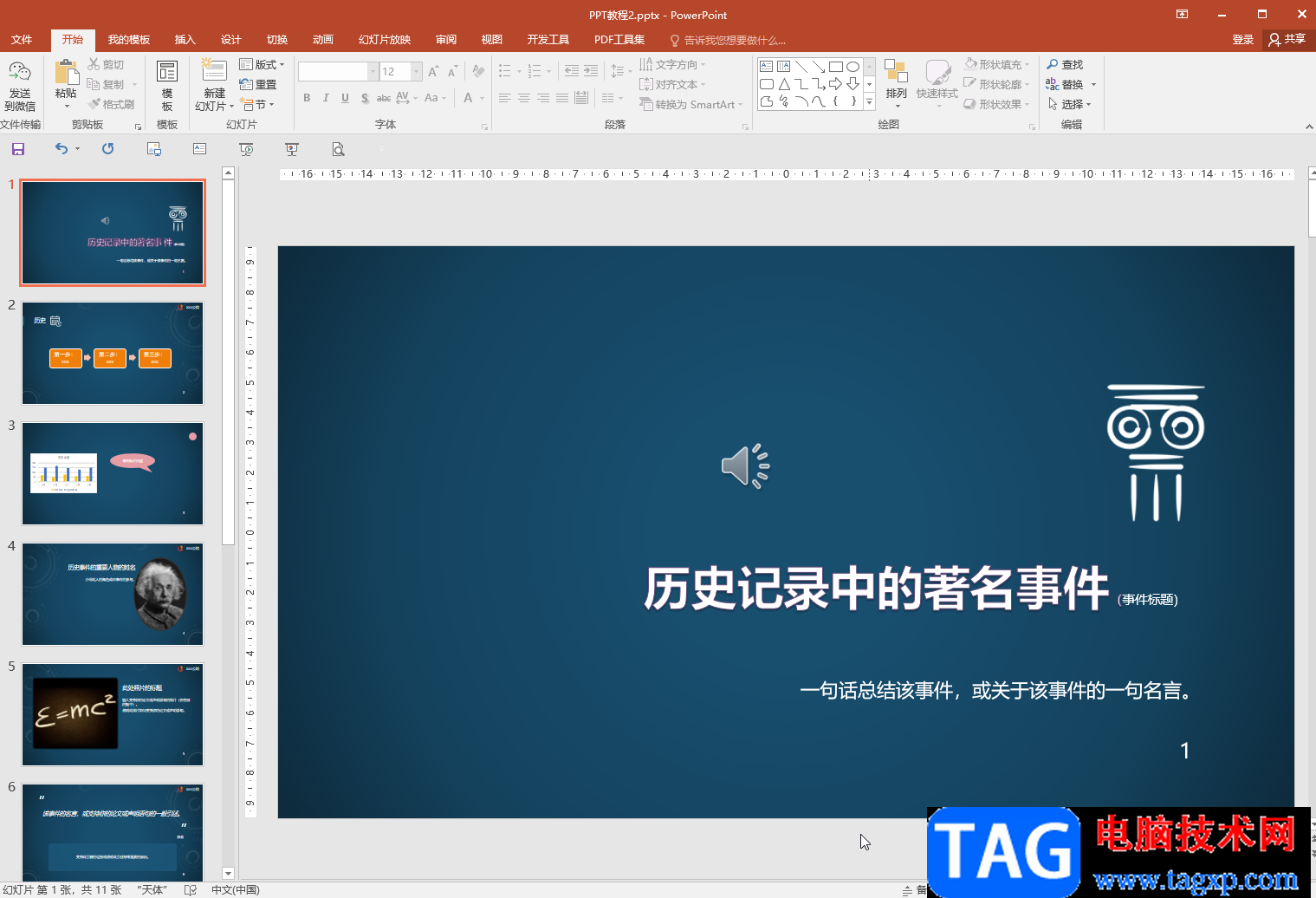Click the clear formatting eraser icon
This screenshot has width=1316, height=898.
478,71
